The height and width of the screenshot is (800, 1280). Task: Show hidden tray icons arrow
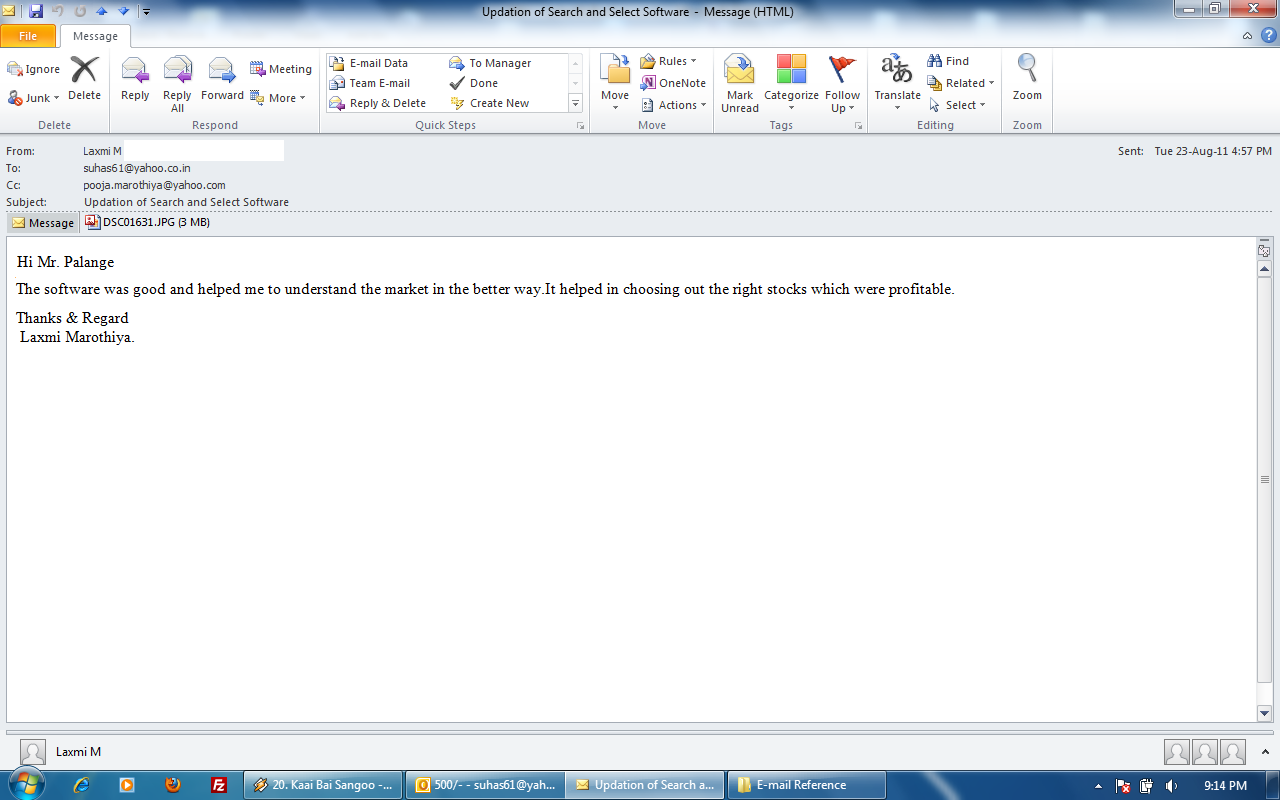tap(1099, 786)
